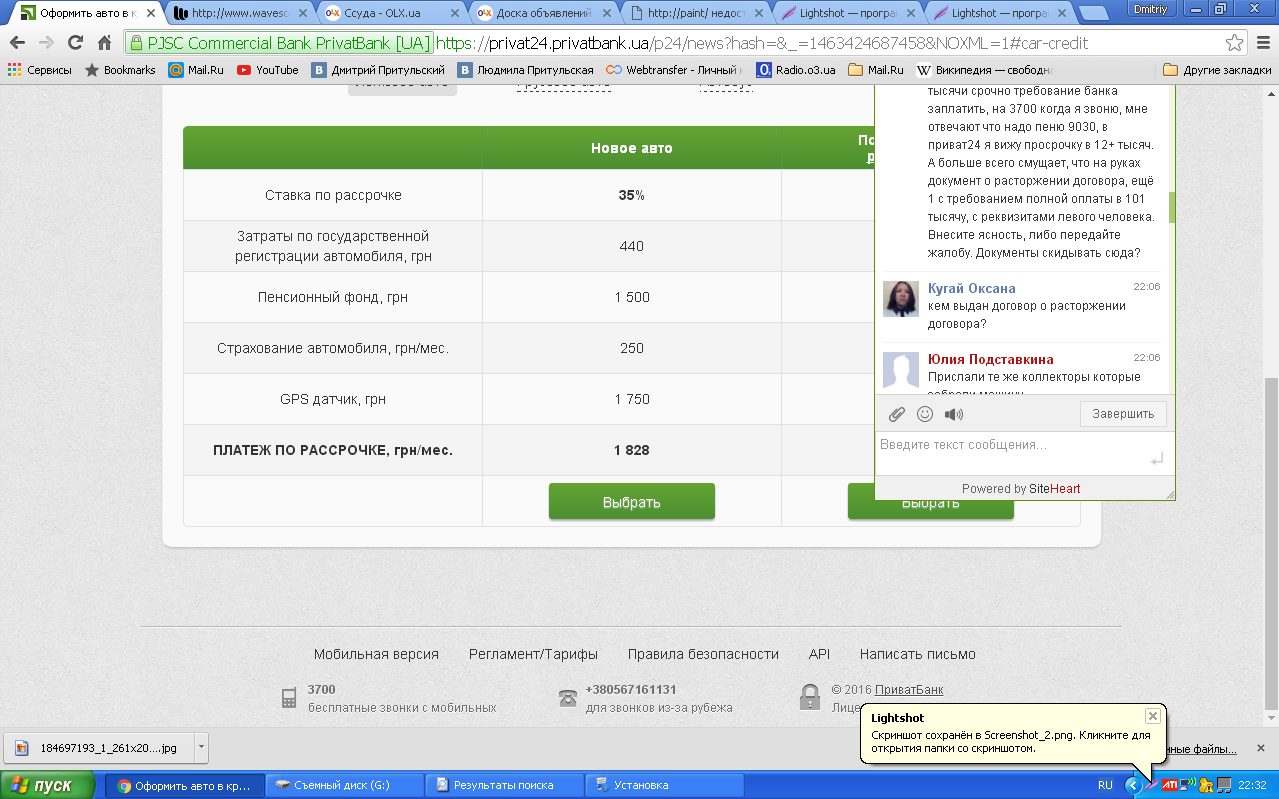Click Завершить to end the chat
Image resolution: width=1279 pixels, height=799 pixels.
[1123, 414]
